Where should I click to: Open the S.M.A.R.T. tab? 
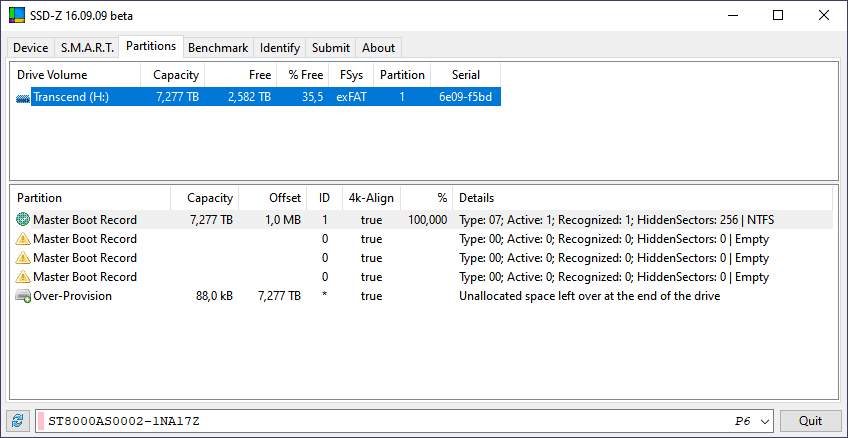pos(87,47)
